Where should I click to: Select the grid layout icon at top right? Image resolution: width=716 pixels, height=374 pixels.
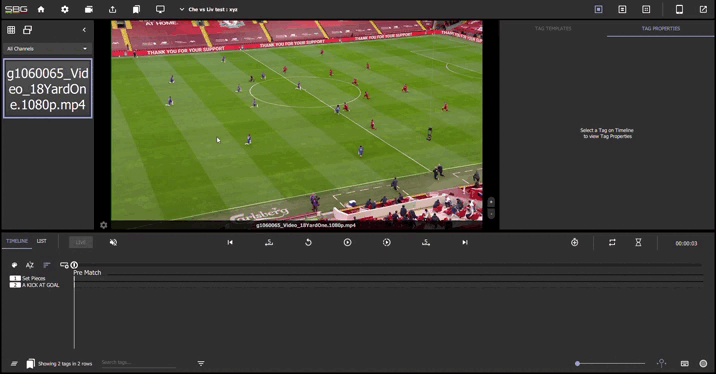tap(646, 9)
